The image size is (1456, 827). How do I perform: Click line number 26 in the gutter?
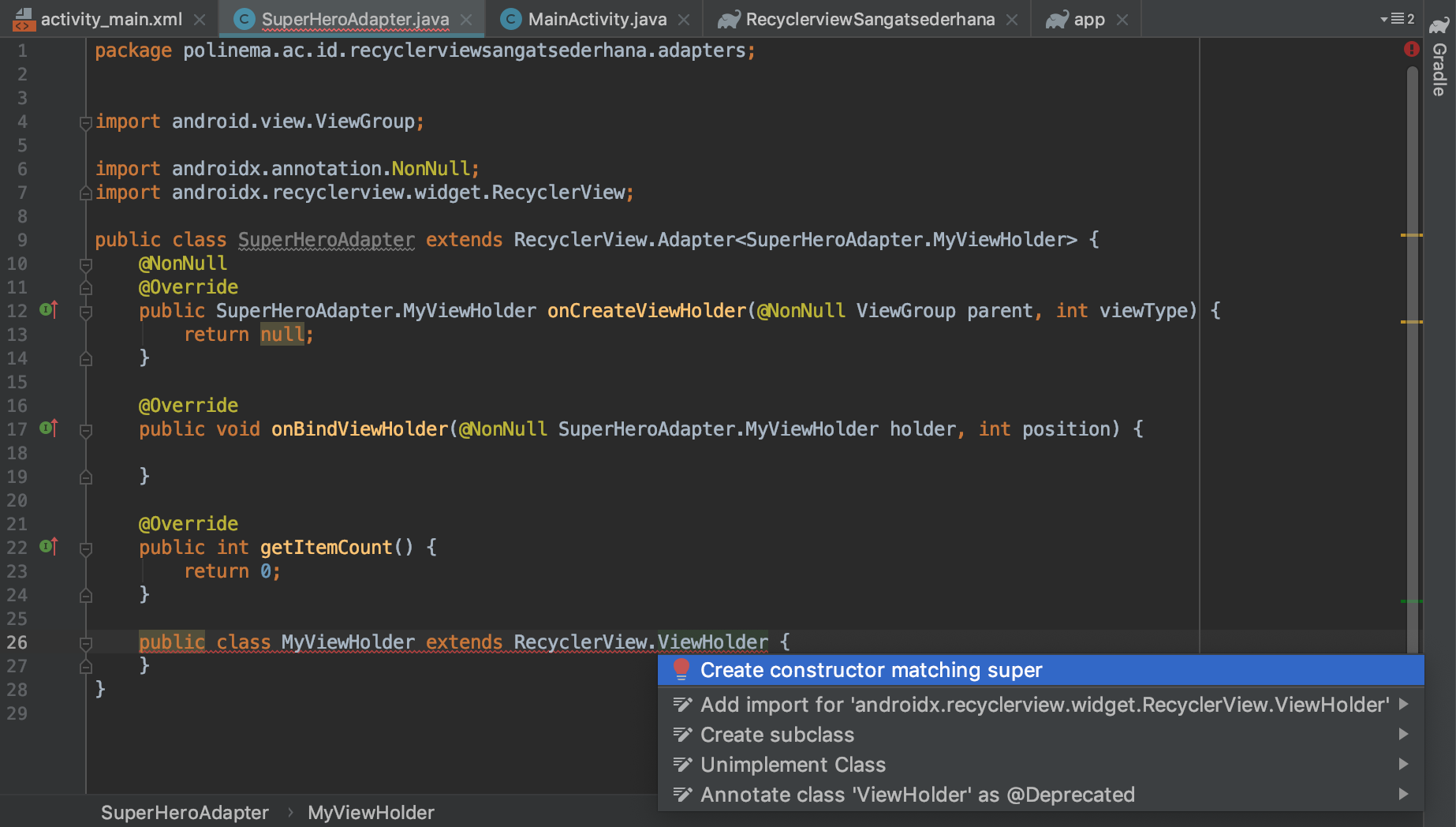(17, 642)
